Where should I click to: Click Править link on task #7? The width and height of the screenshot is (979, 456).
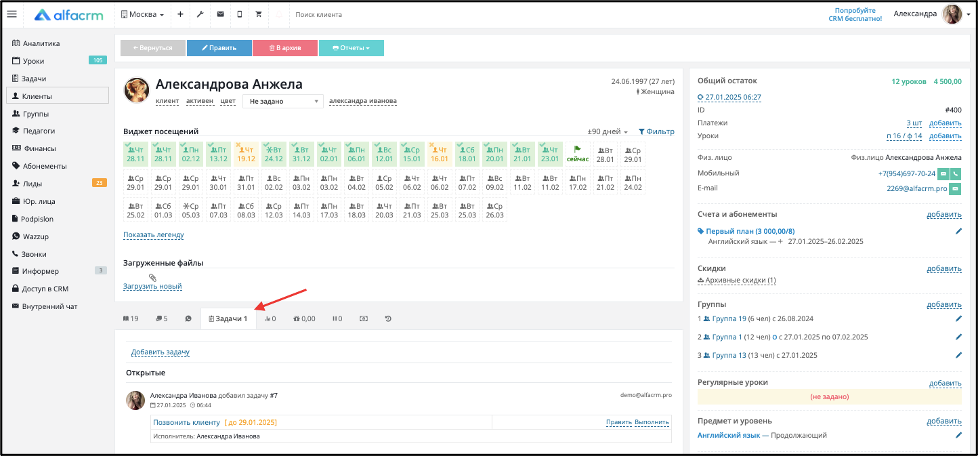coord(619,422)
